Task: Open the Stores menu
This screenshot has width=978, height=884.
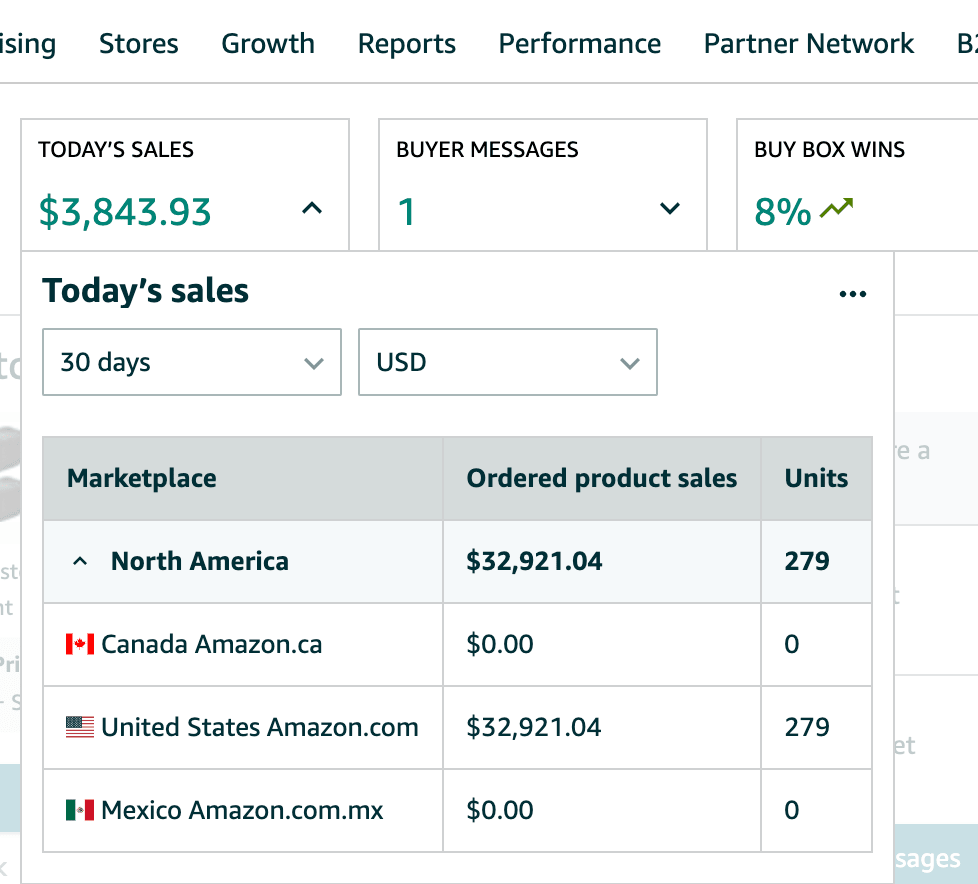Action: pos(139,44)
